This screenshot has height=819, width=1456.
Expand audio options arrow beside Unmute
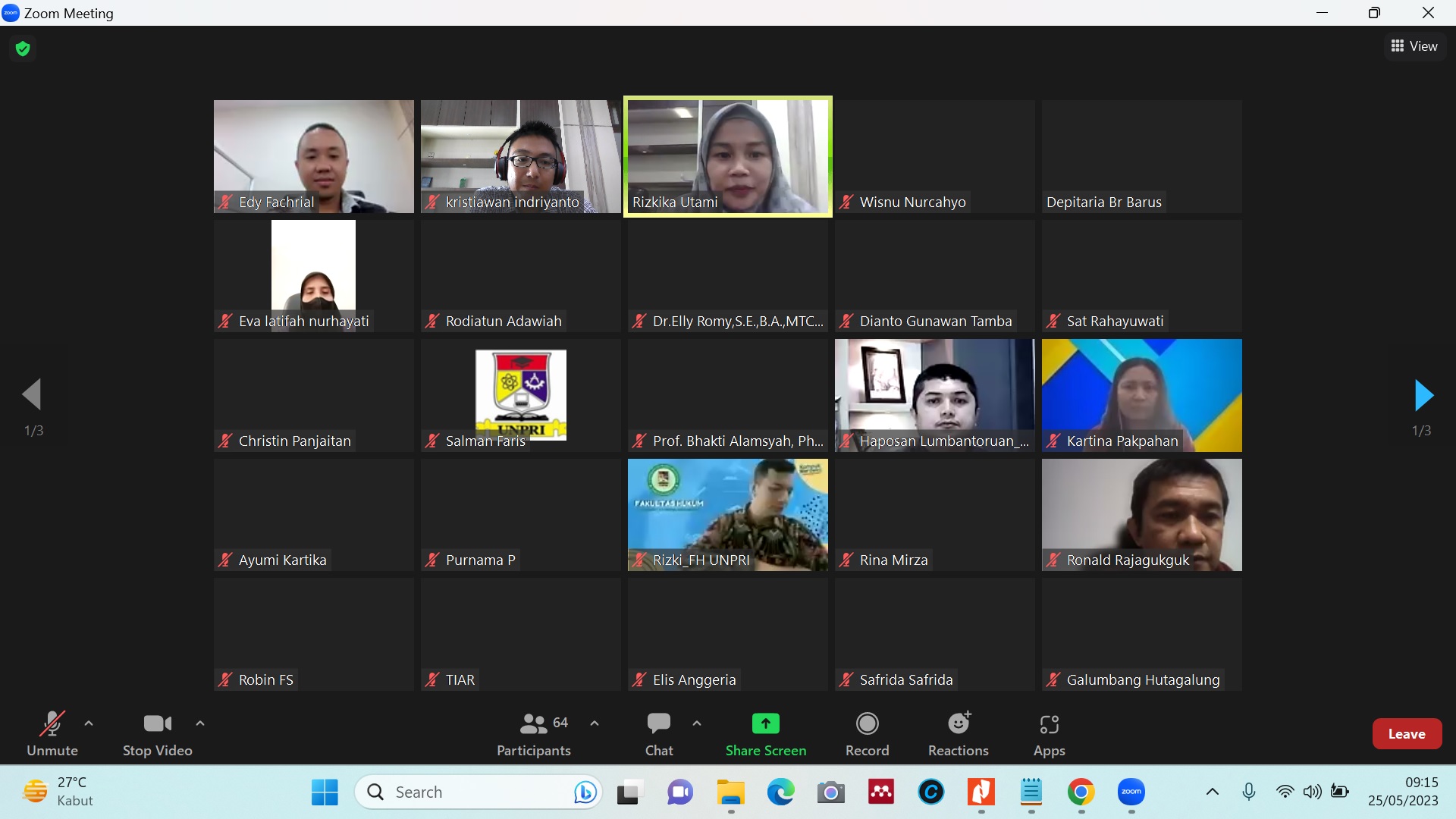tap(89, 723)
